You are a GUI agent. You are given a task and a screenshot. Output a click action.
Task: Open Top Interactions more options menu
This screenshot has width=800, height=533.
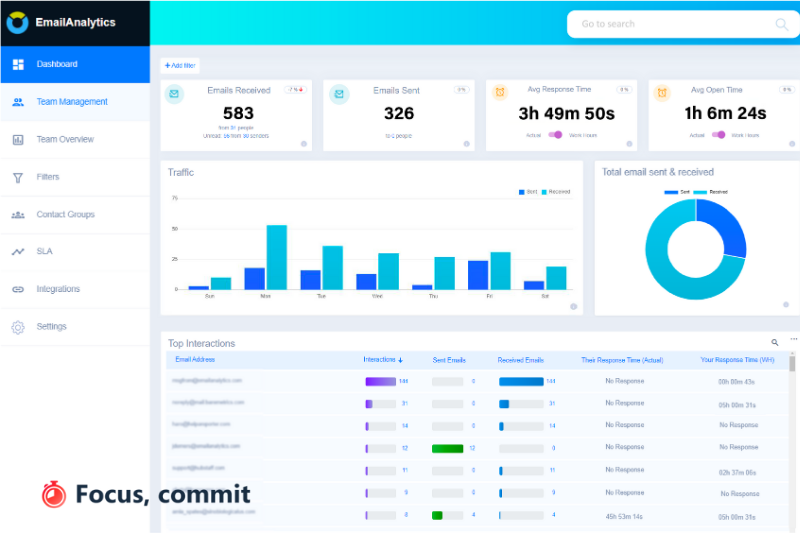793,339
